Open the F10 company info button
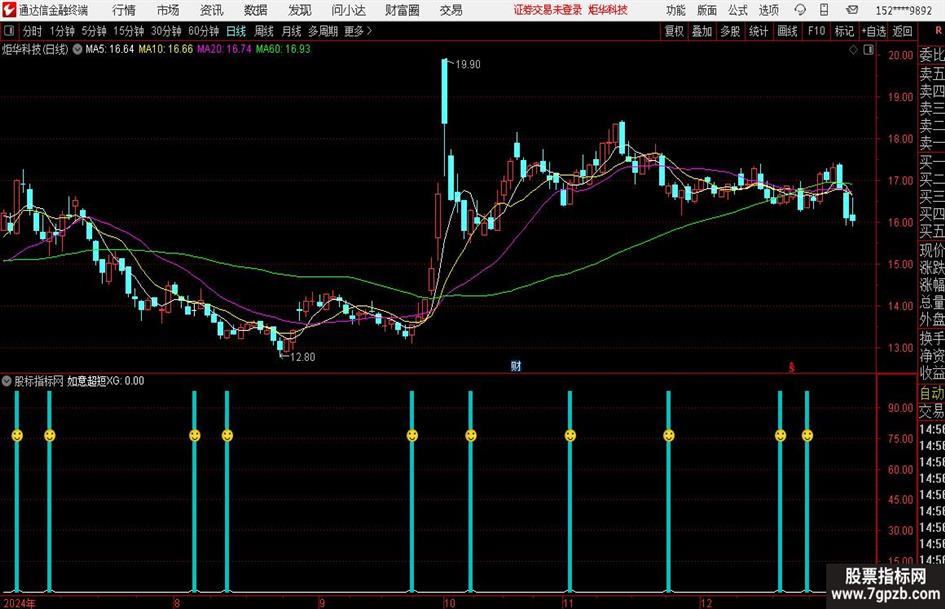 tap(816, 31)
